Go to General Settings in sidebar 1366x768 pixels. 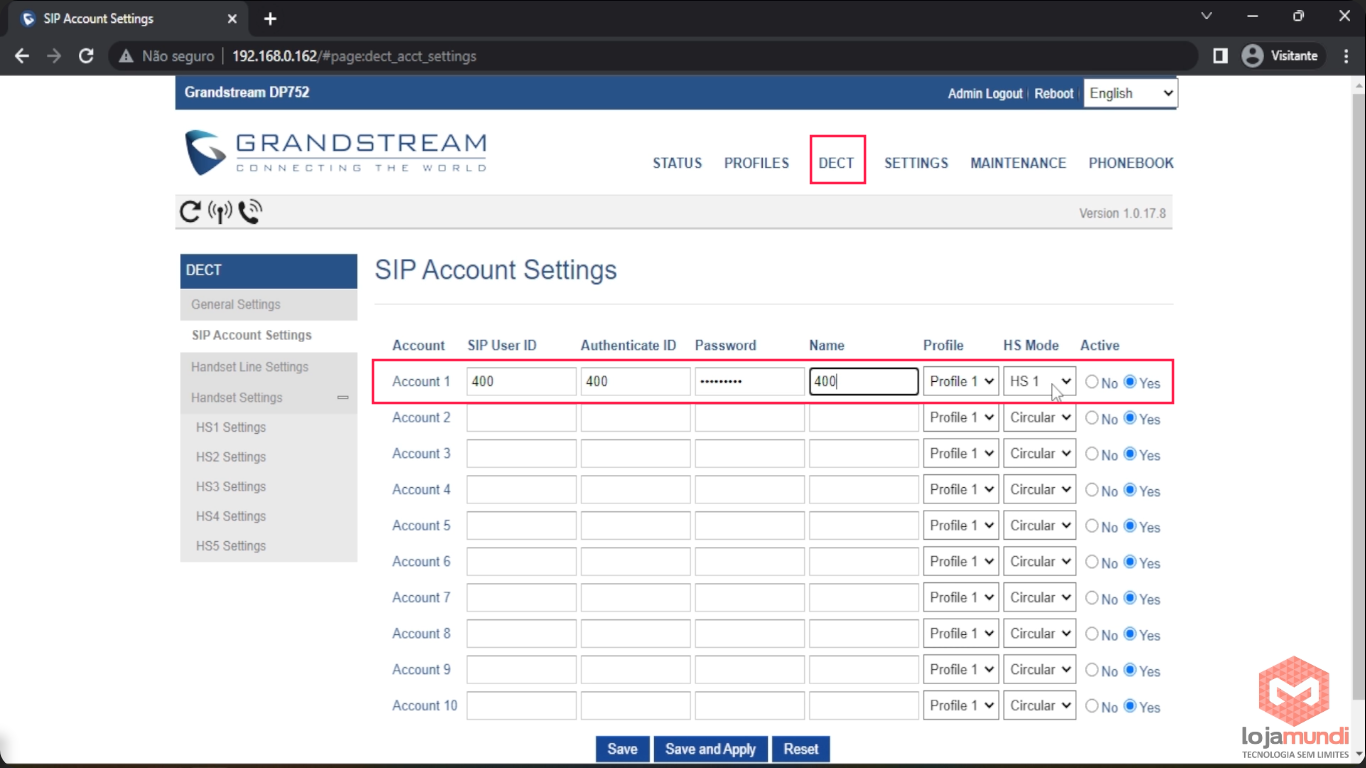pos(268,304)
